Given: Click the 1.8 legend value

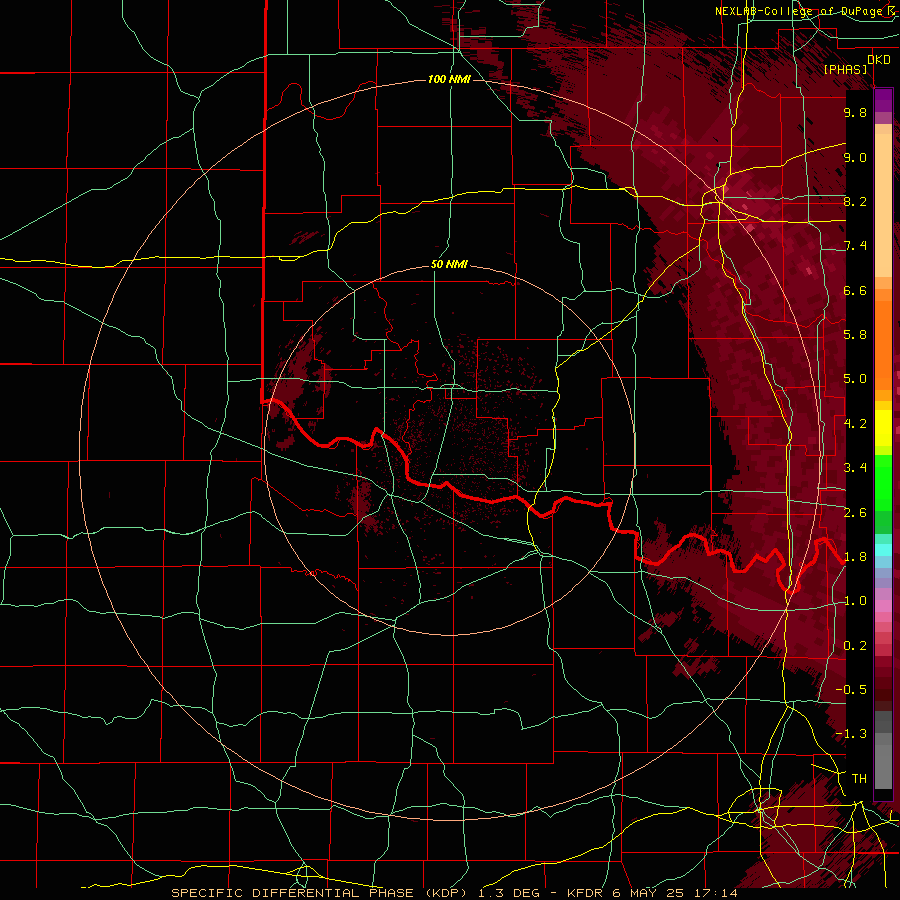Looking at the screenshot, I should [855, 557].
